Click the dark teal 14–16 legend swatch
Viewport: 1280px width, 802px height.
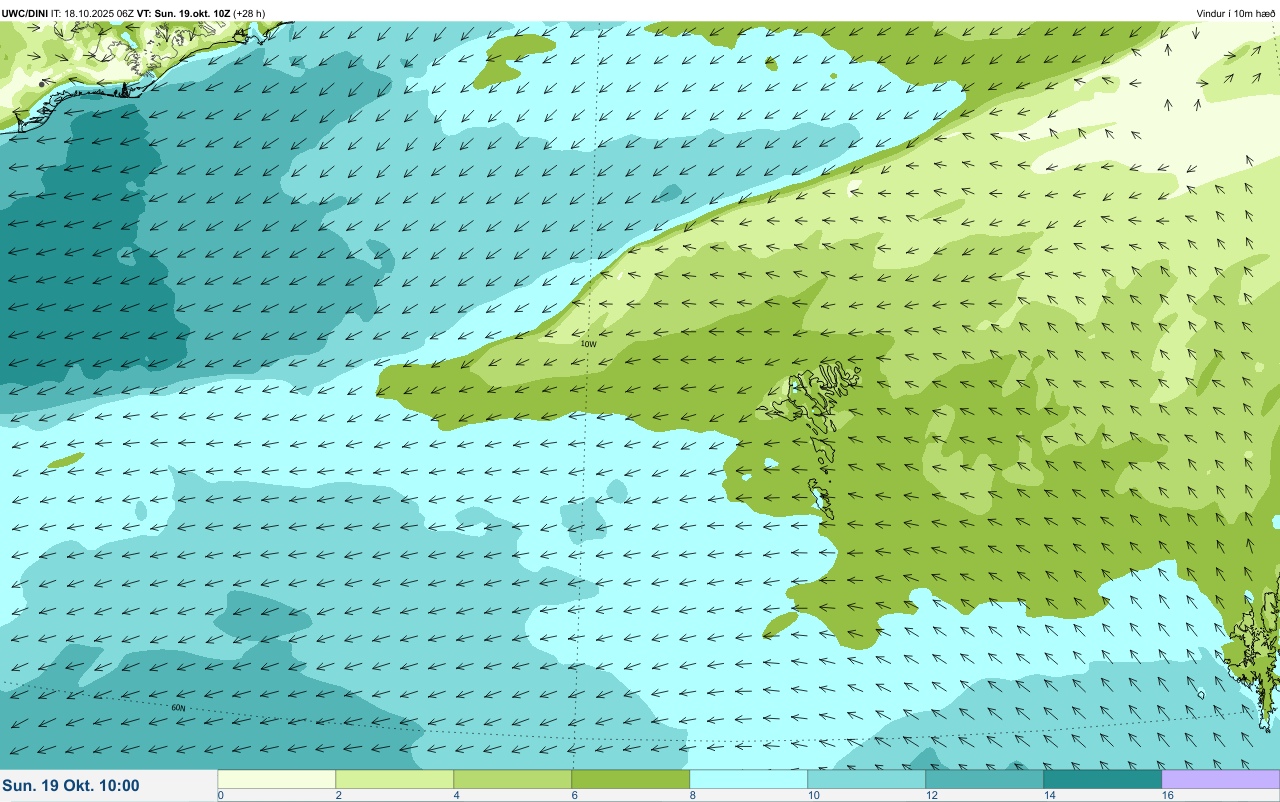(x=1103, y=779)
